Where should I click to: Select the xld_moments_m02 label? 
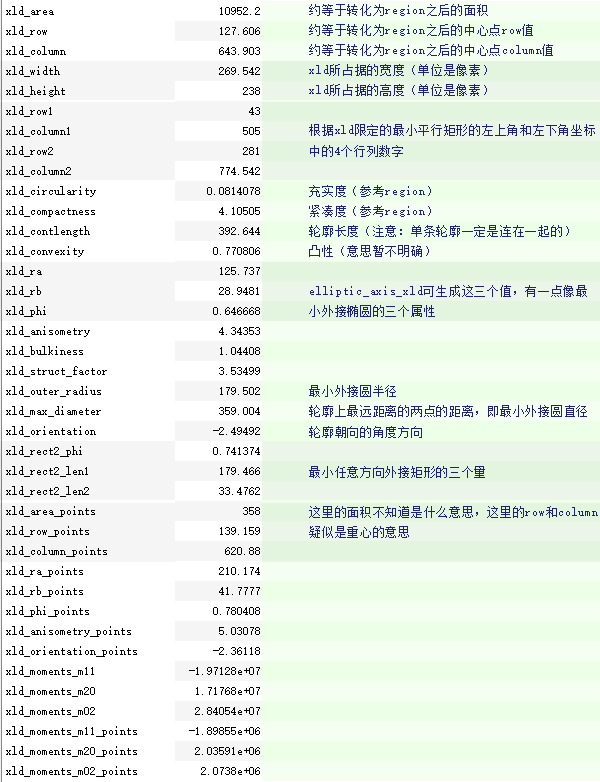click(50, 711)
